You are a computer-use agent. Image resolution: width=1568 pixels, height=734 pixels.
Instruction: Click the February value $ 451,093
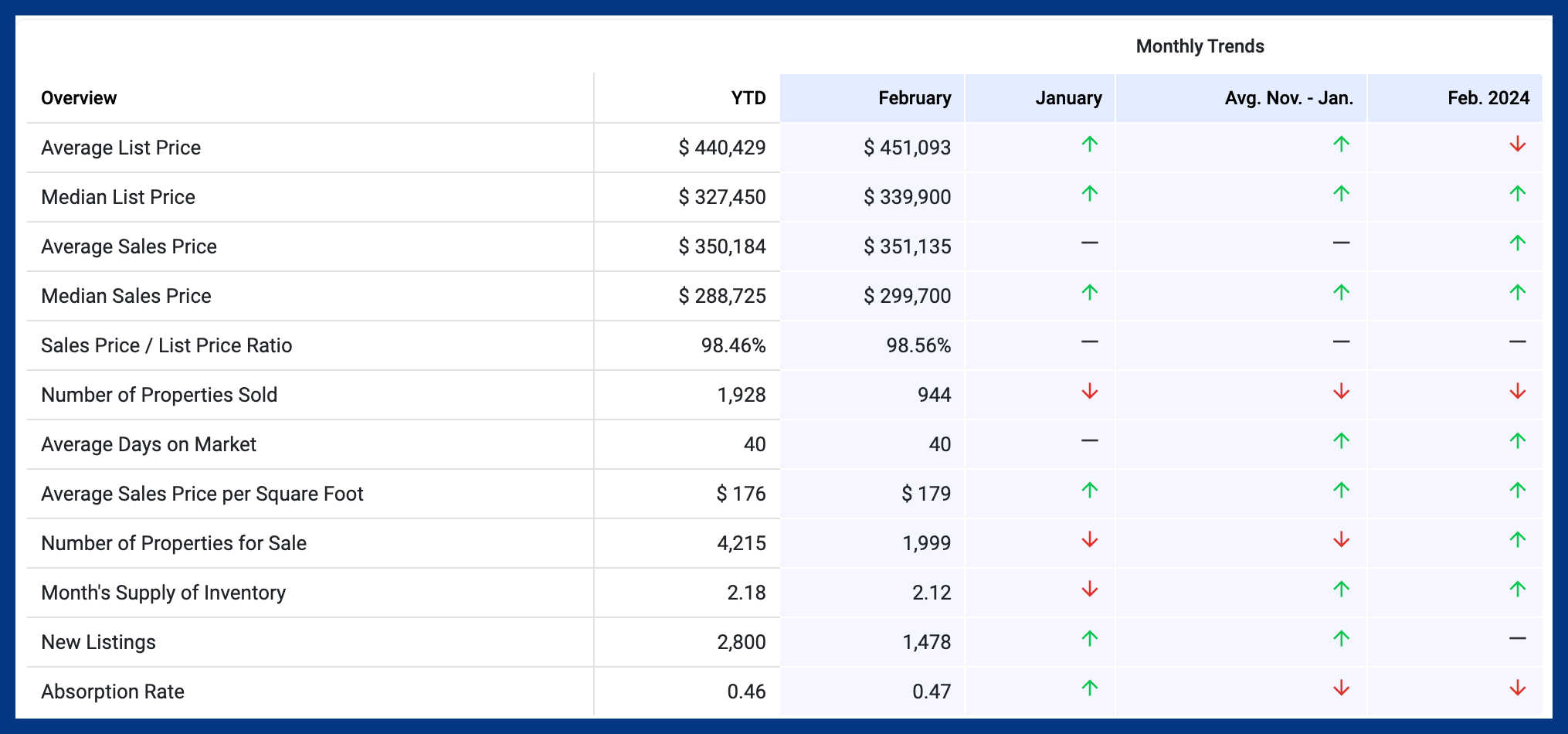[x=907, y=148]
